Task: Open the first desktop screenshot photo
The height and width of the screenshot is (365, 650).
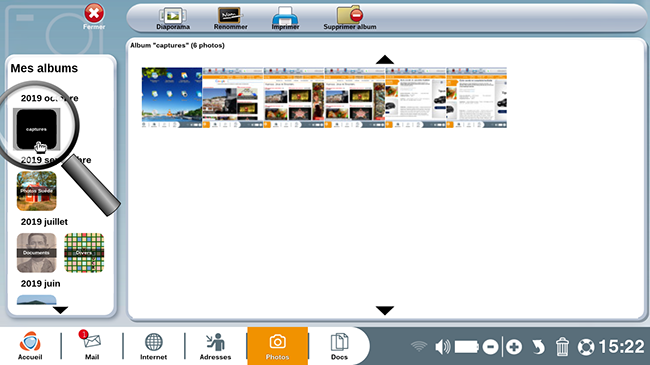Action: 172,97
